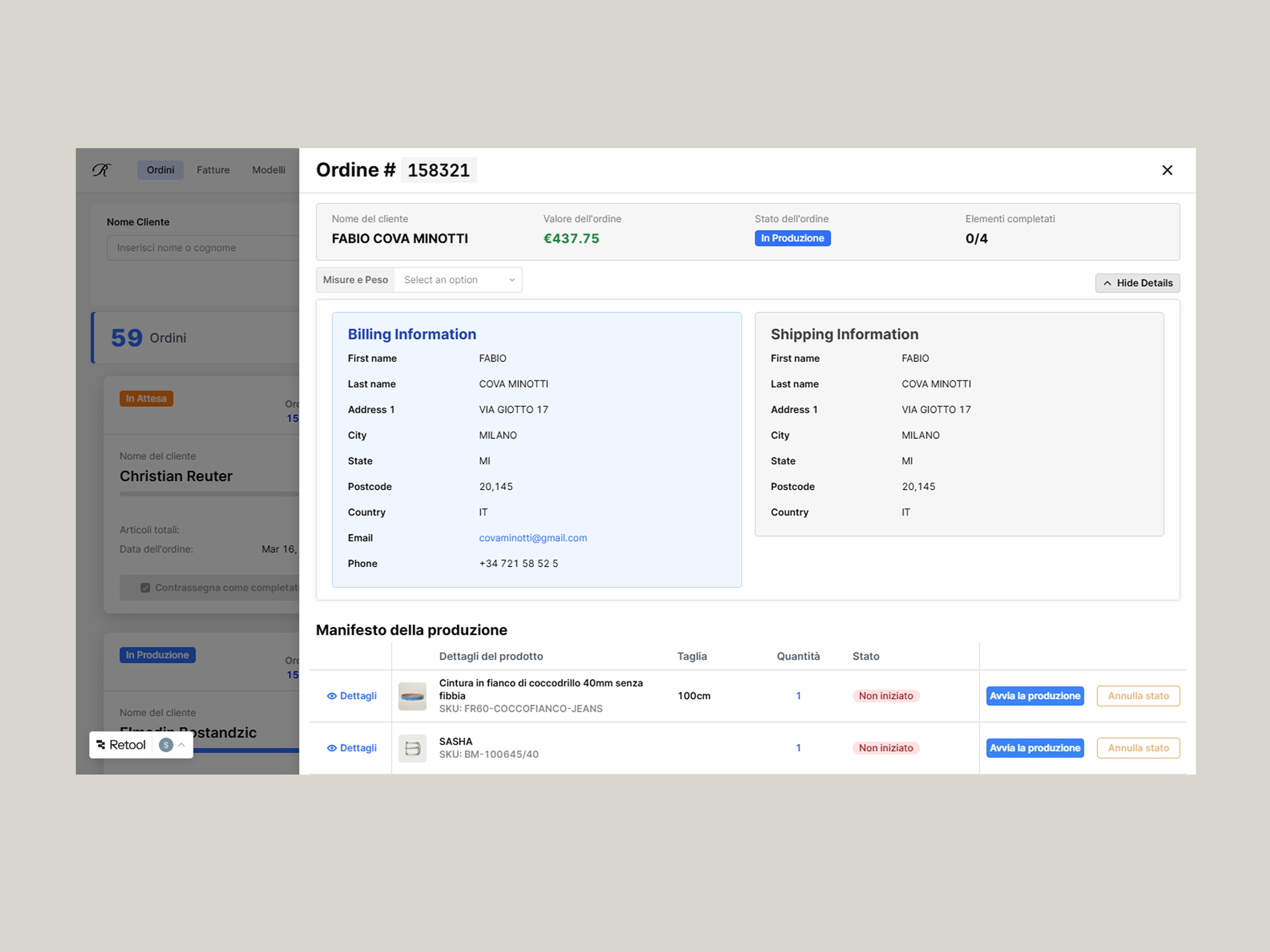Click the SASHA buckle product thumbnail
The width and height of the screenshot is (1270, 952).
point(412,748)
